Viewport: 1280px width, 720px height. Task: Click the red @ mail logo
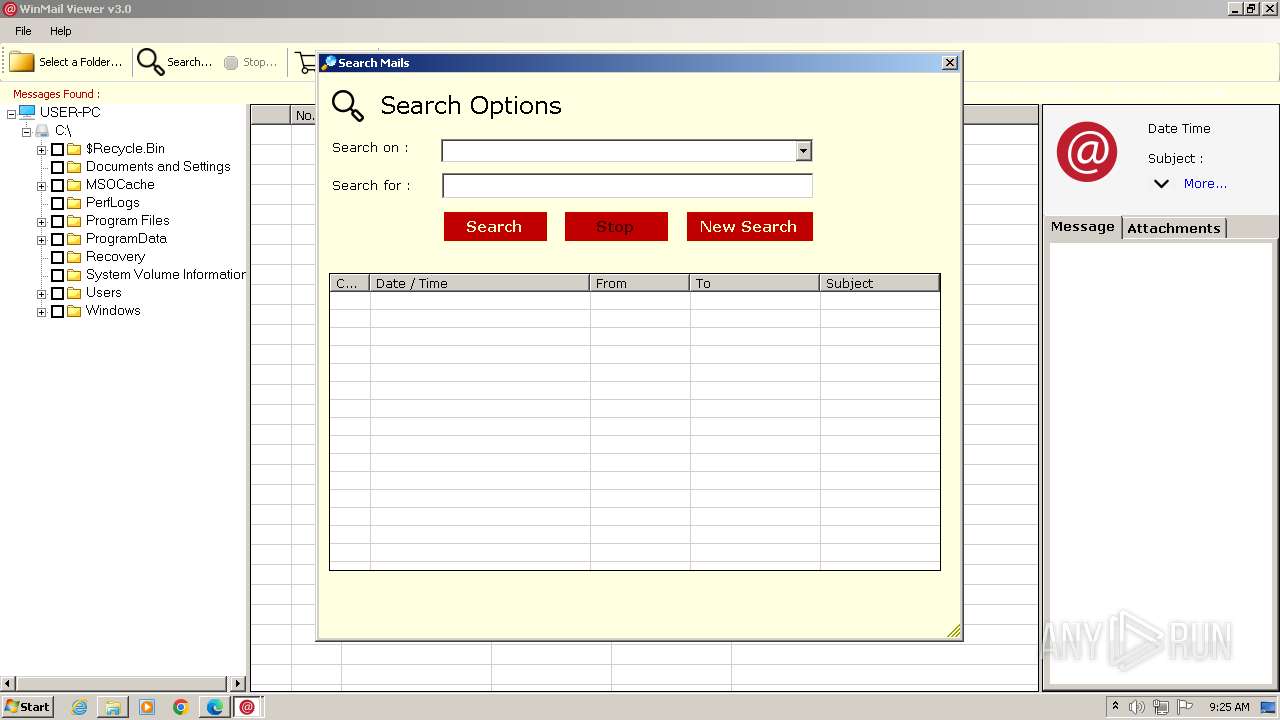1087,152
